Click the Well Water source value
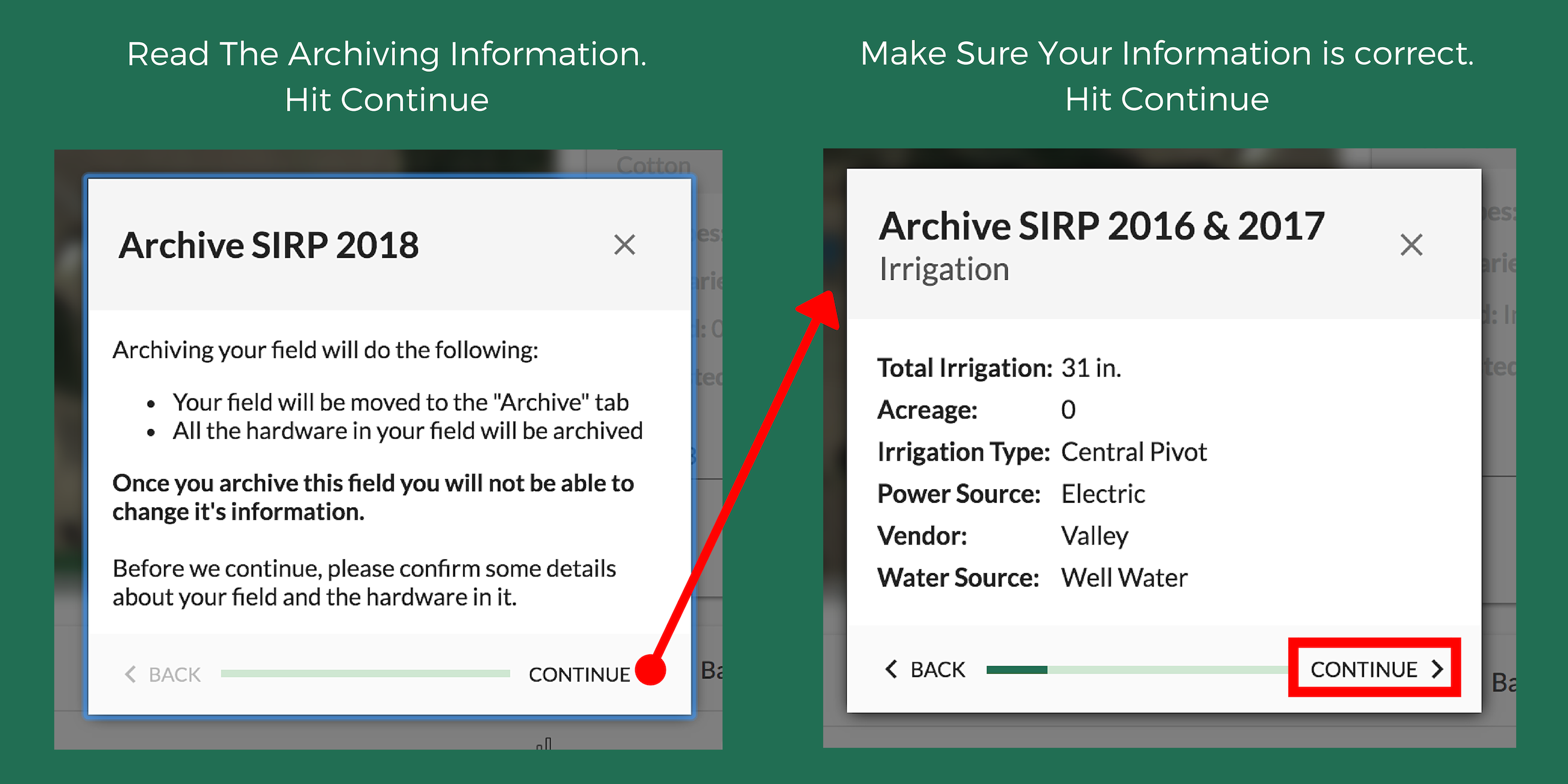The height and width of the screenshot is (784, 1568). pos(1124,577)
